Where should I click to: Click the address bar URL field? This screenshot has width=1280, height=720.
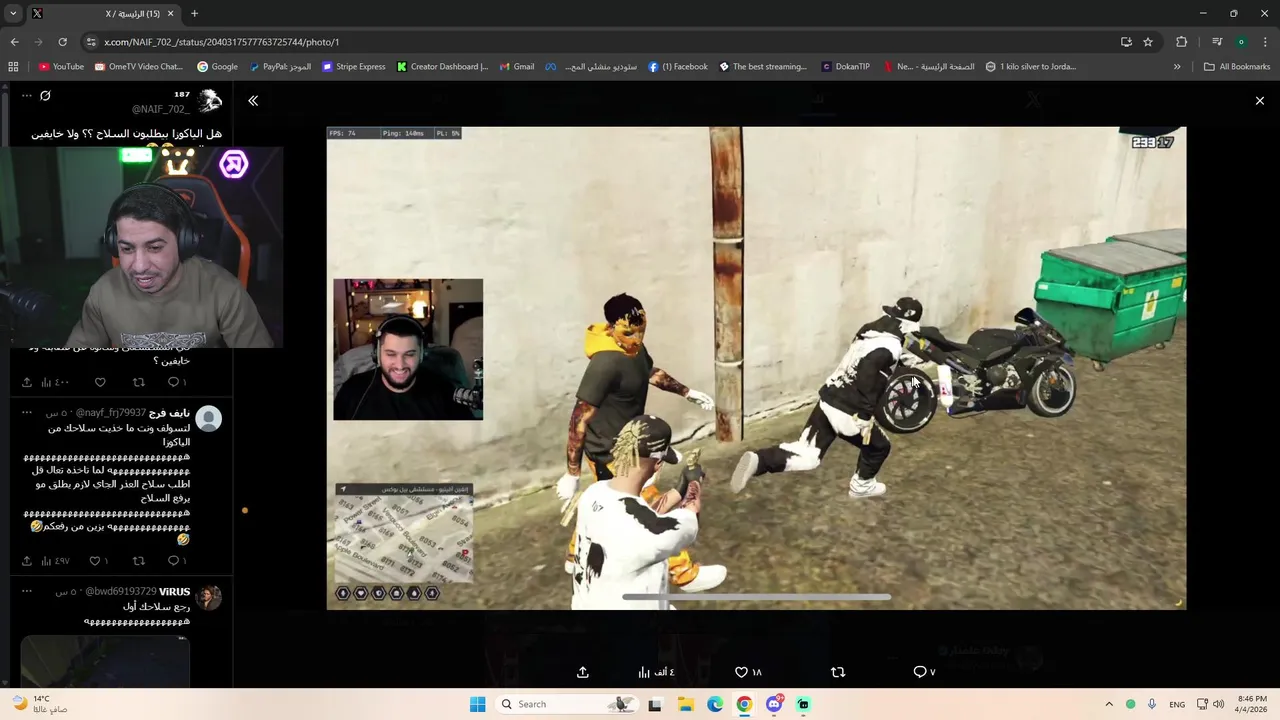coord(600,42)
